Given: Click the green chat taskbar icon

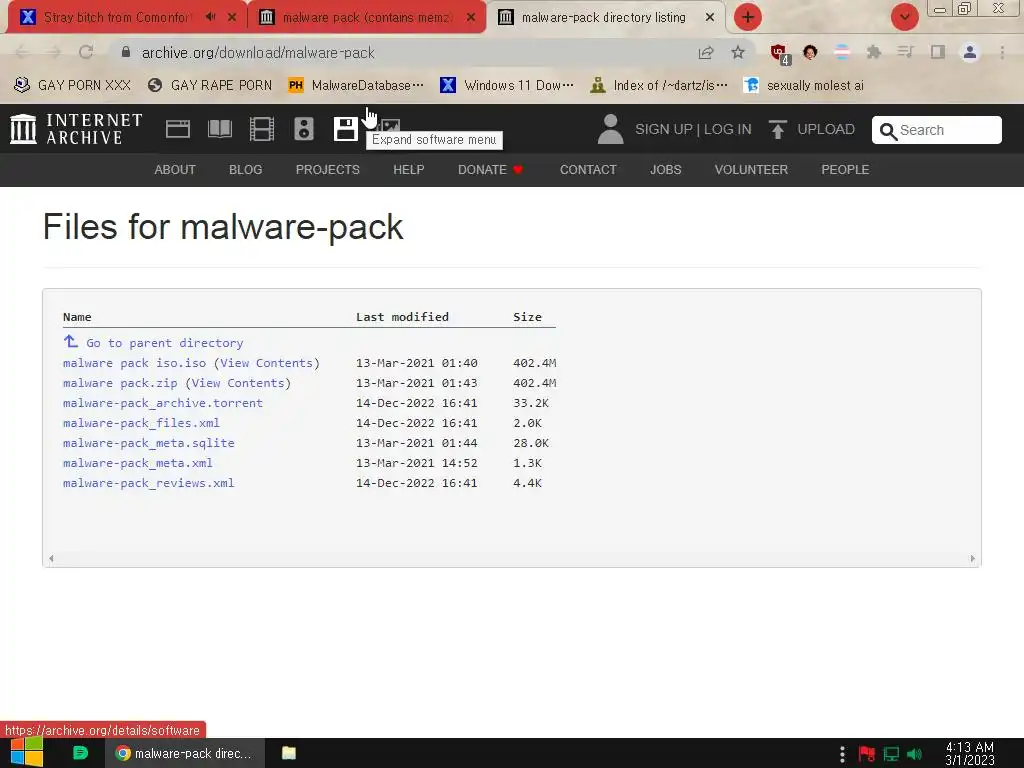Looking at the screenshot, I should pyautogui.click(x=80, y=753).
